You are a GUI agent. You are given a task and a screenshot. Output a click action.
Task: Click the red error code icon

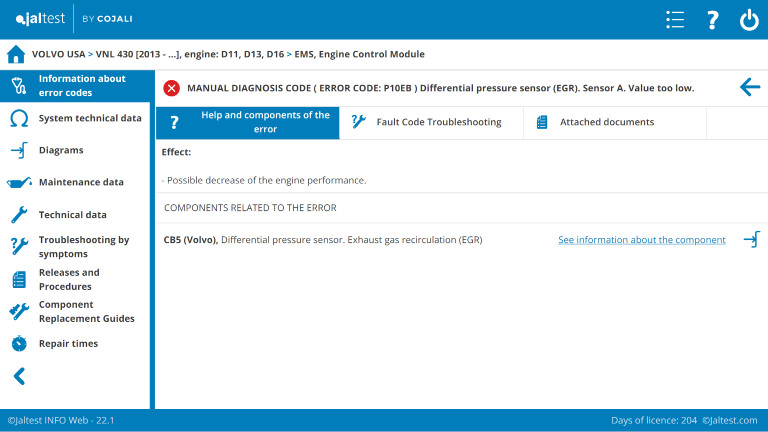(x=171, y=88)
